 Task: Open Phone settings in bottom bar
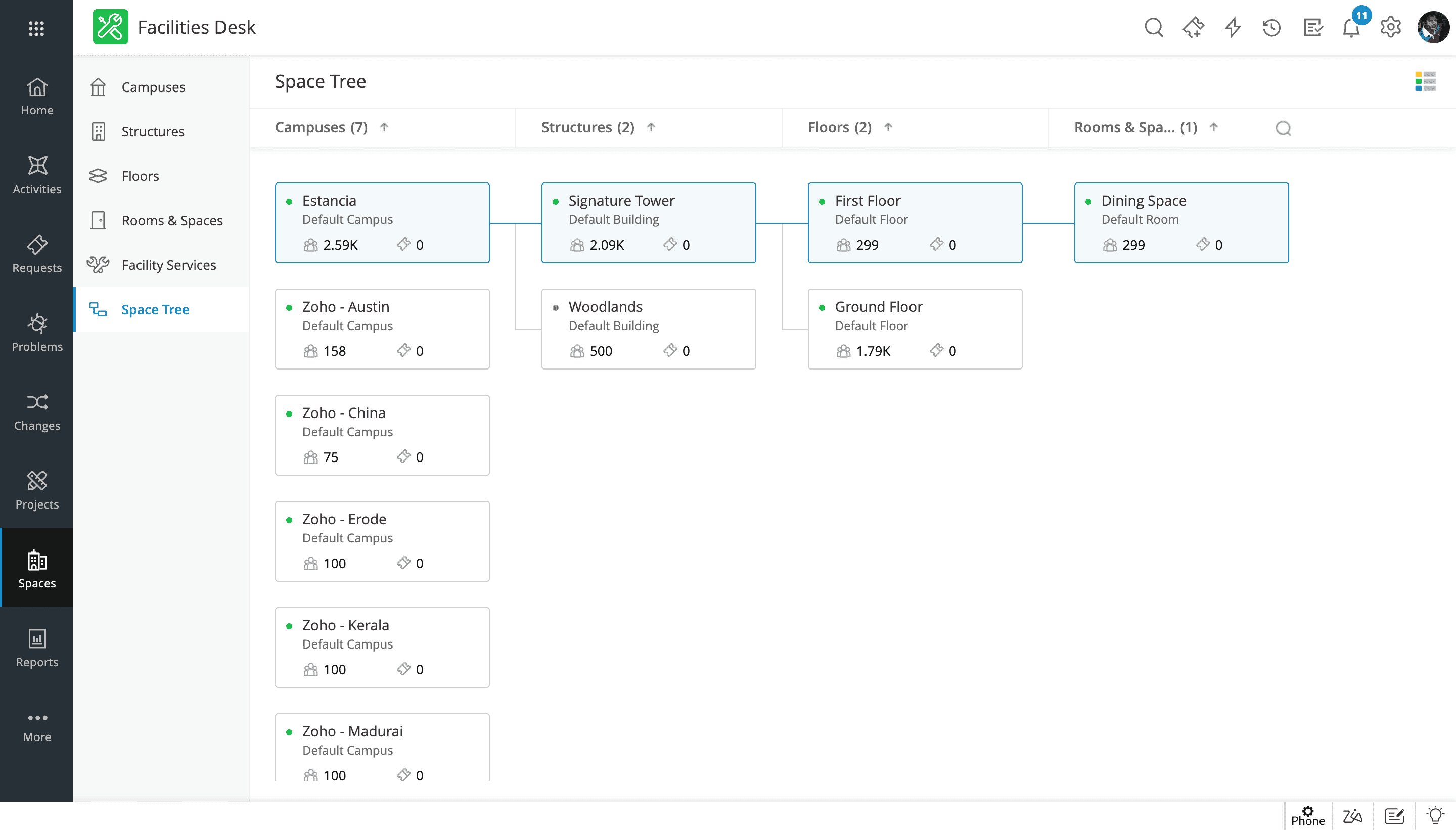[x=1308, y=816]
